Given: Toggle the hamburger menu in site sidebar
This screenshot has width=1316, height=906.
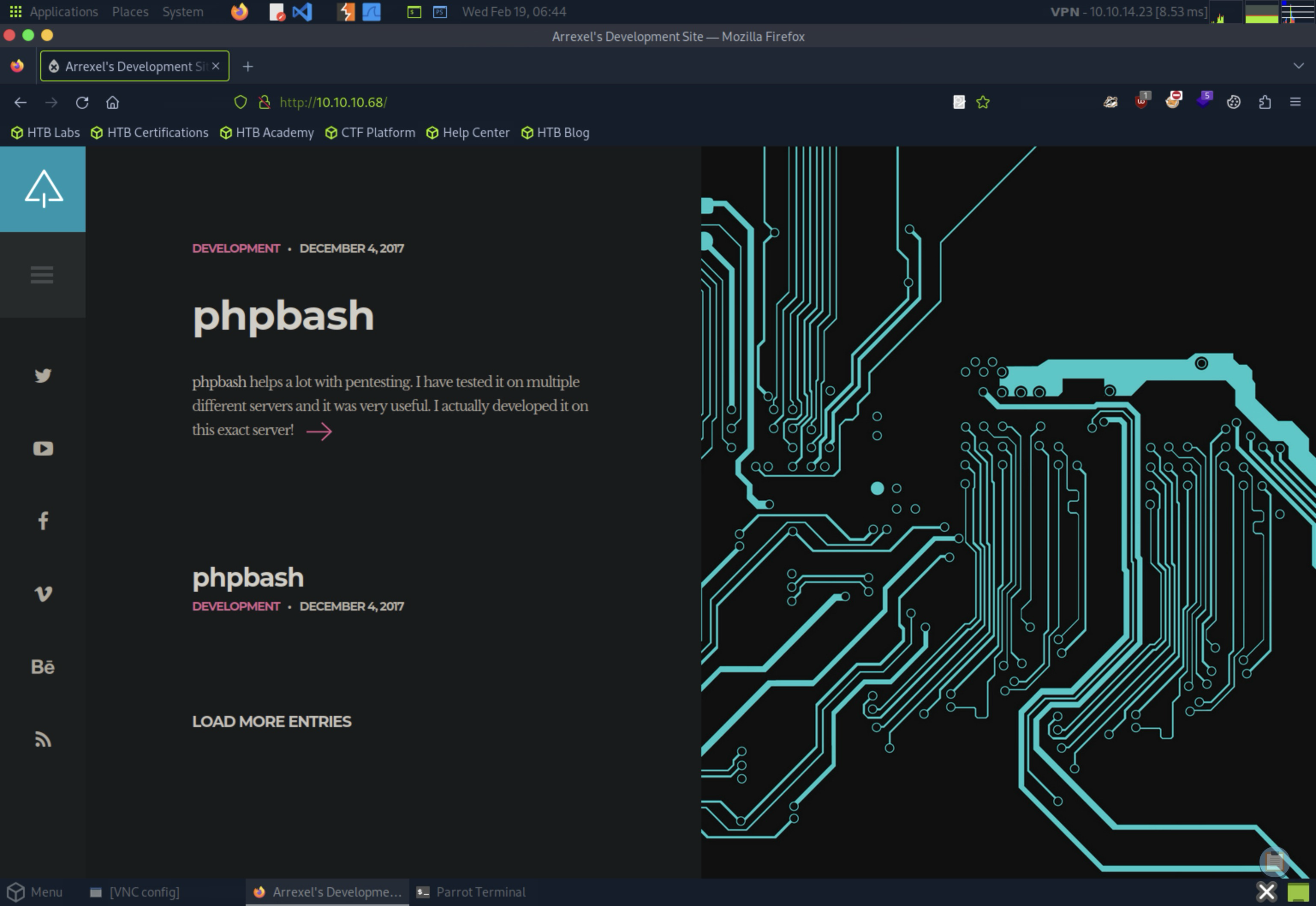Looking at the screenshot, I should click(42, 275).
